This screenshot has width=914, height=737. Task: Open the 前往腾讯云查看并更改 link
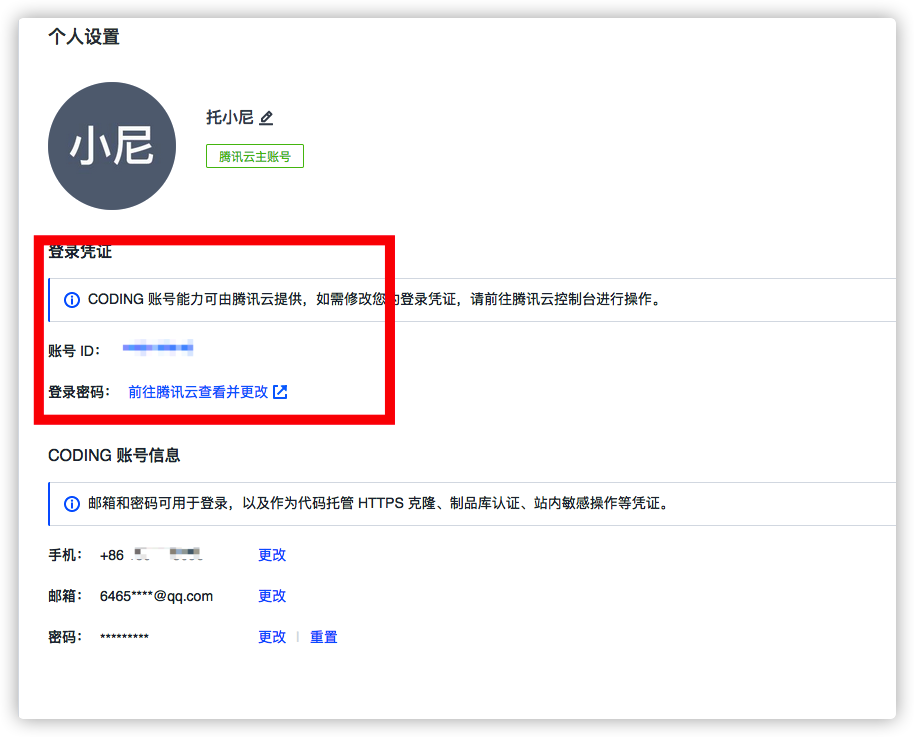198,392
